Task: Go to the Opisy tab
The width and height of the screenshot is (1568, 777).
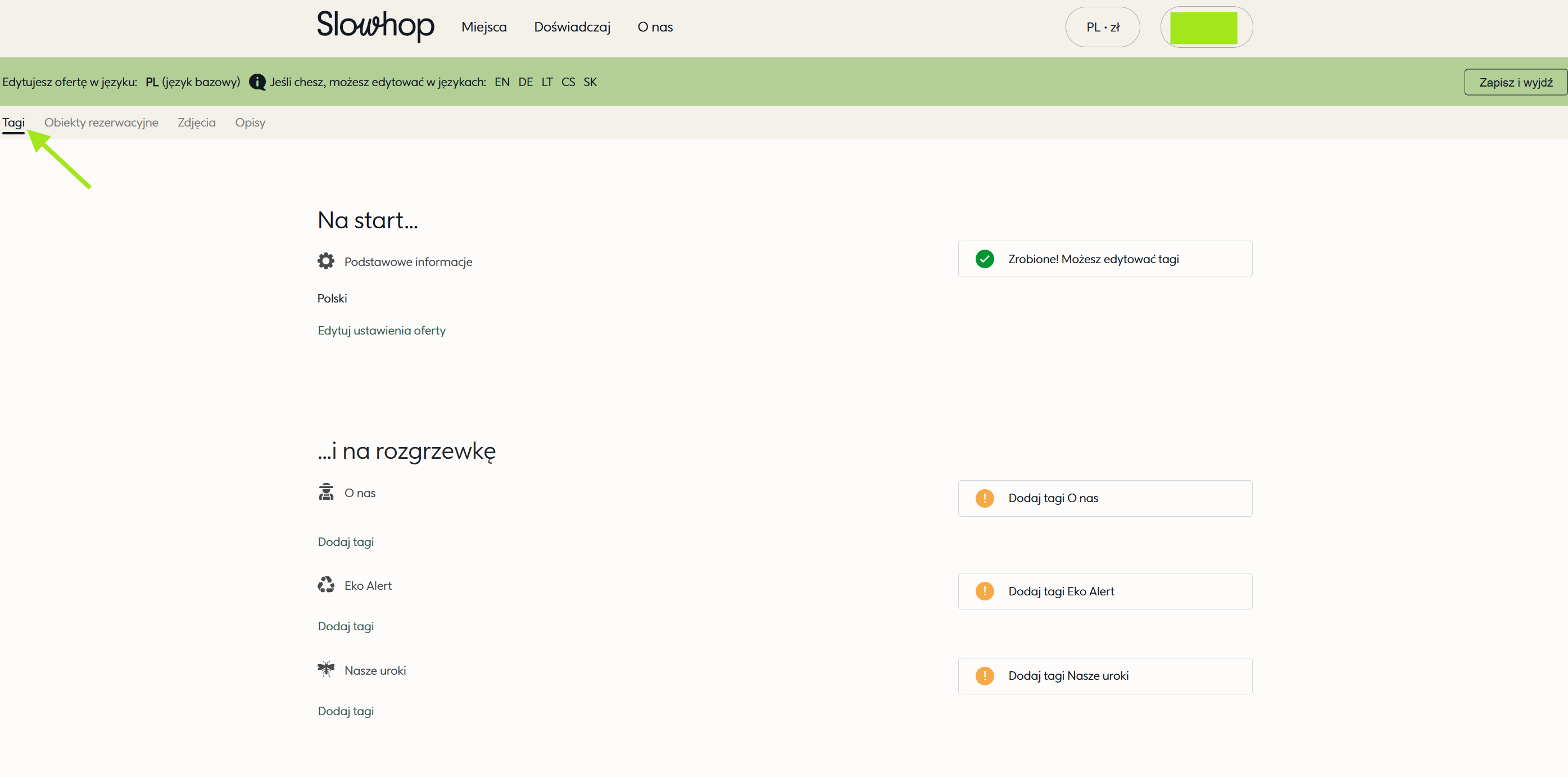Action: tap(250, 123)
